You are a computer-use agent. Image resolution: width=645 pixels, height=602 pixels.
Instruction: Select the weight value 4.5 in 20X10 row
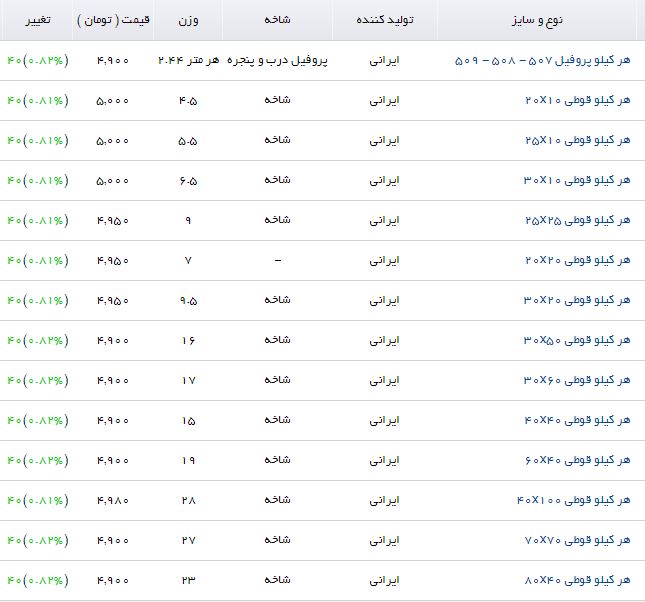(x=188, y=101)
